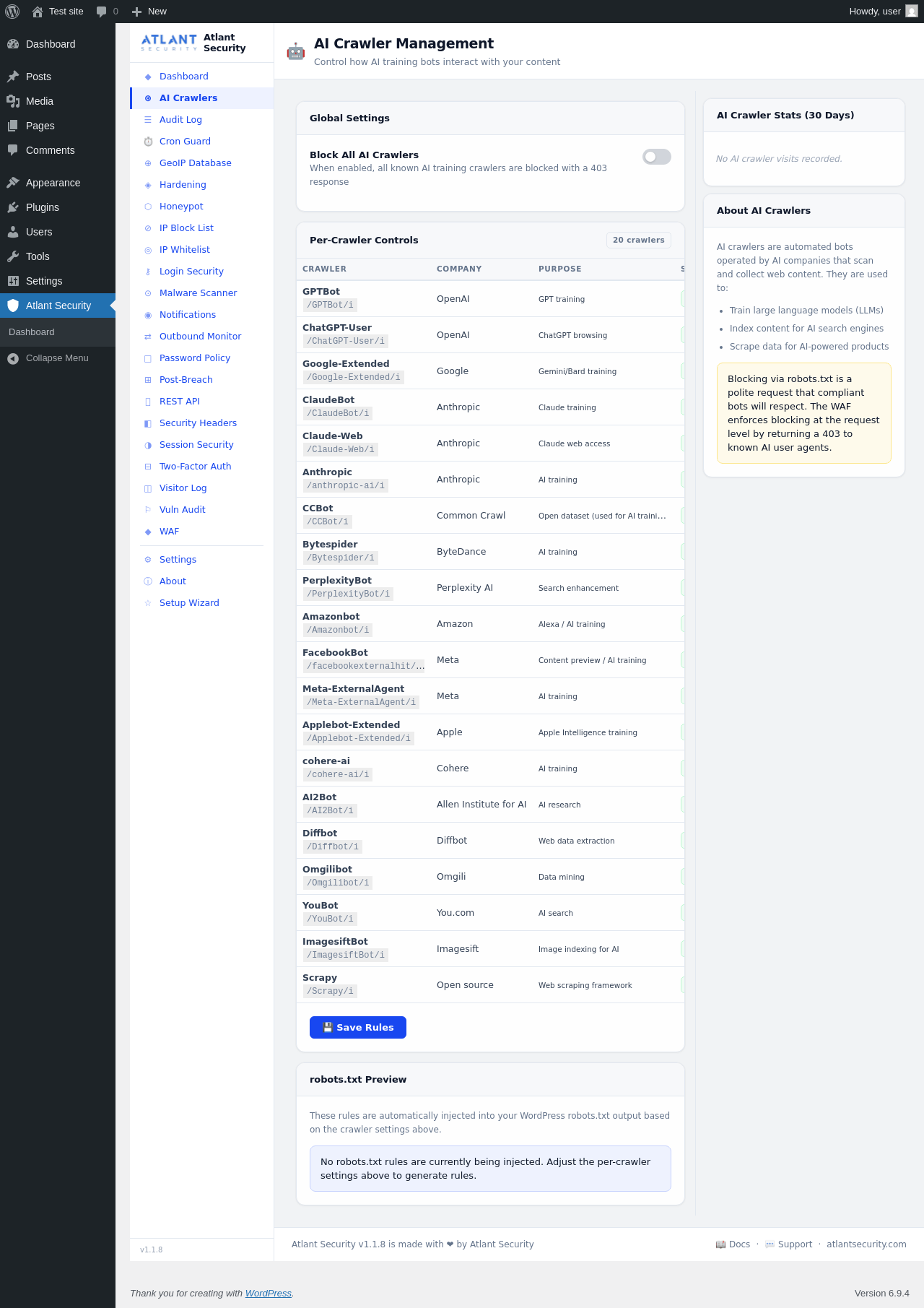Click the Tools wrench icon
The image size is (924, 1308).
pyautogui.click(x=13, y=256)
